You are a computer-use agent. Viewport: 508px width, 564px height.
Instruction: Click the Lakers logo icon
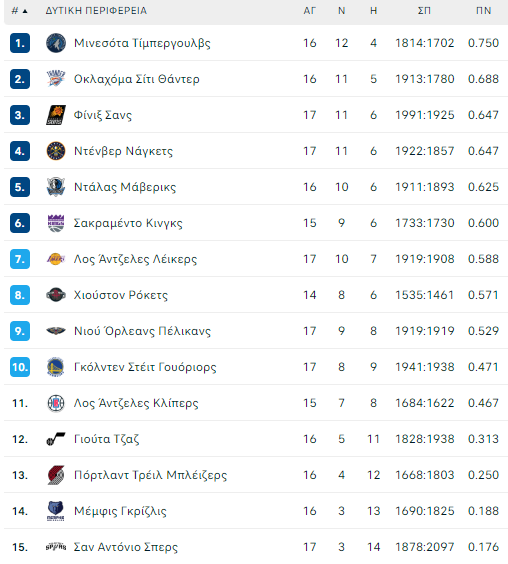click(56, 259)
